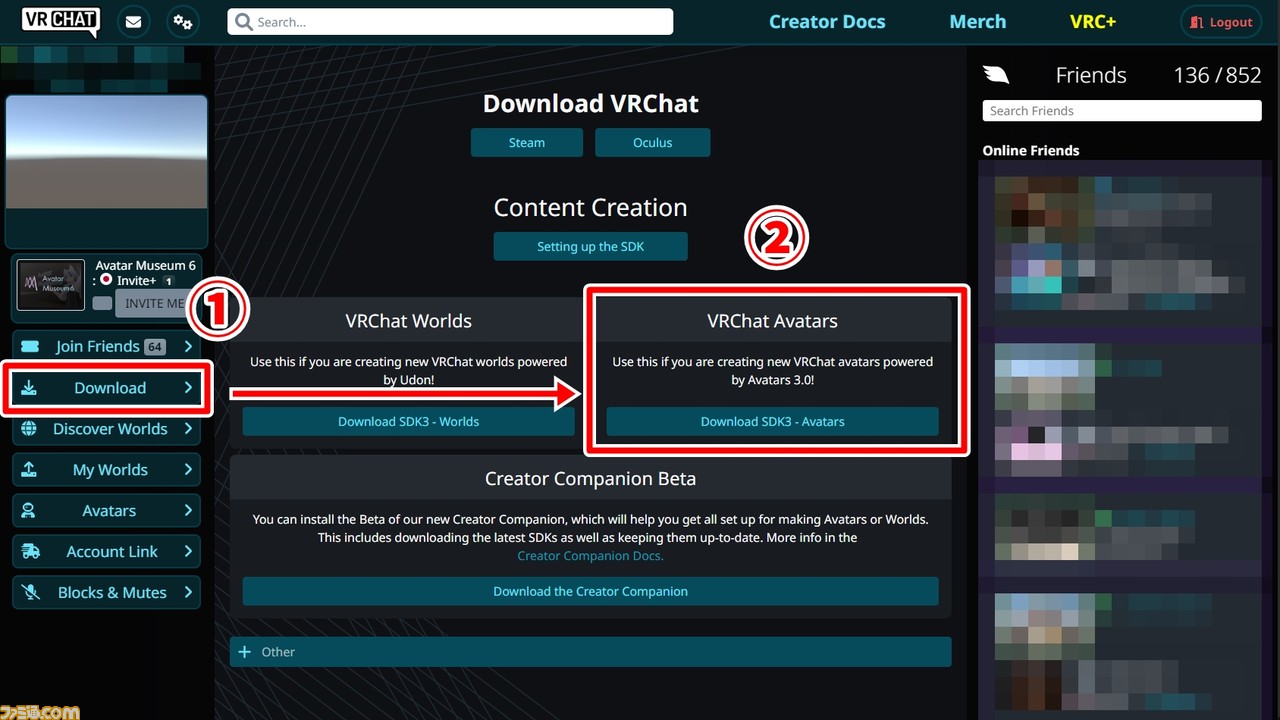Screen dimensions: 1280x720
Task: Expand the Avatars chevron
Action: 188,511
